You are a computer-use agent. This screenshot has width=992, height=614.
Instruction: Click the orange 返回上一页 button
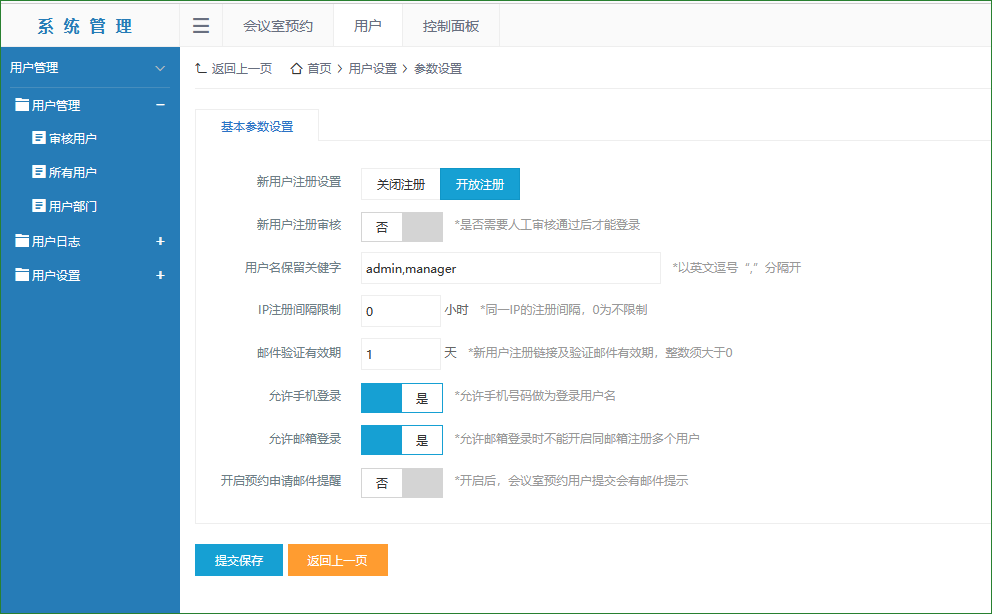[x=337, y=560]
